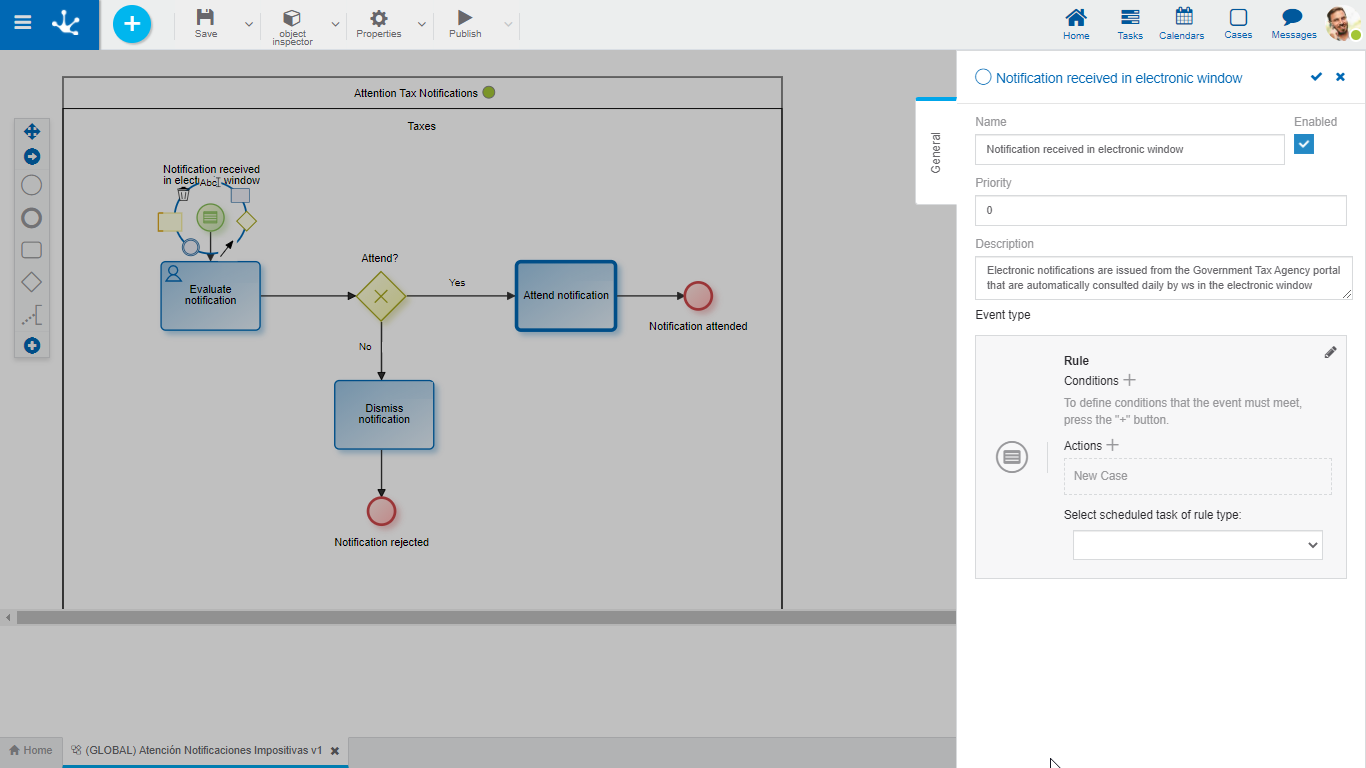1366x768 pixels.
Task: Open Properties gear in toolbar
Action: pos(379,19)
